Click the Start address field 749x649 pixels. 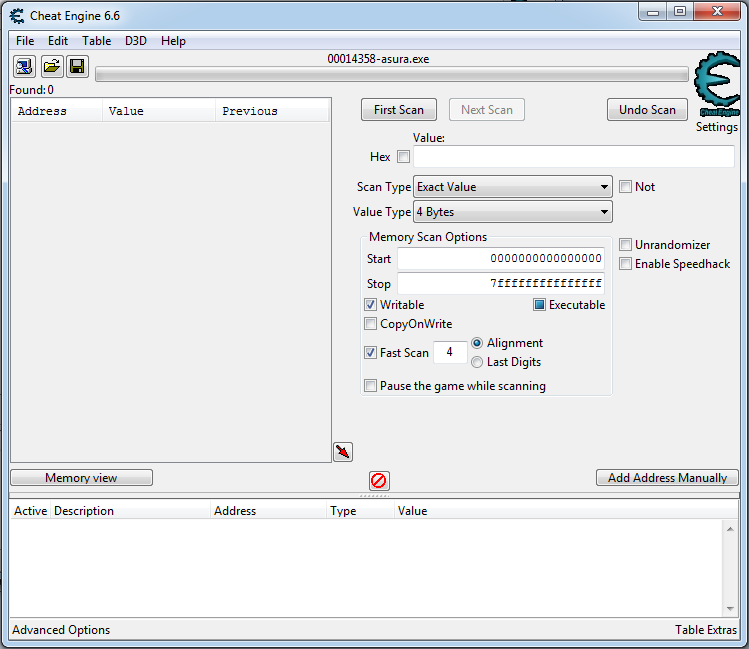click(501, 259)
